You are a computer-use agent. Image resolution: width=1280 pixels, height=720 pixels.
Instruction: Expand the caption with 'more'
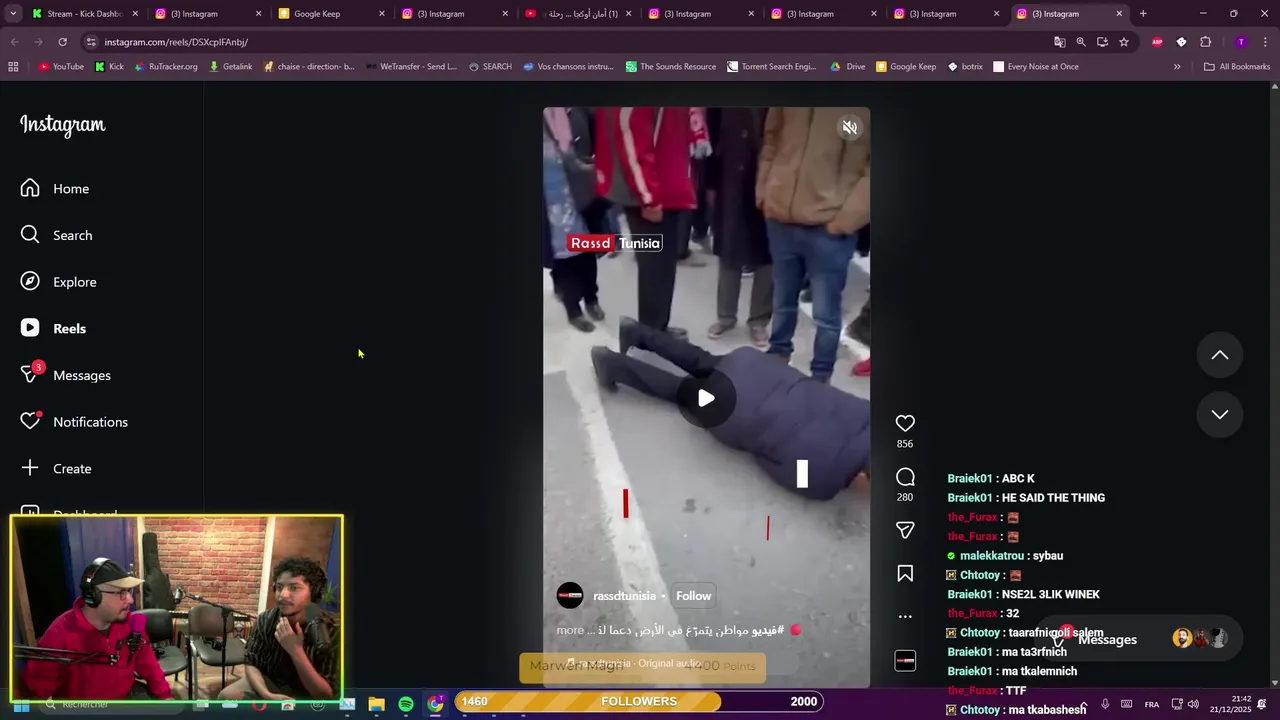pos(570,630)
